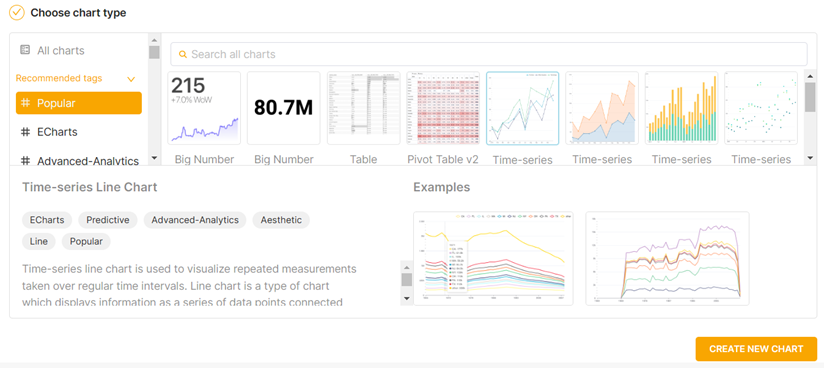Select the Big Number with trendline chart thumbnail

click(204, 108)
